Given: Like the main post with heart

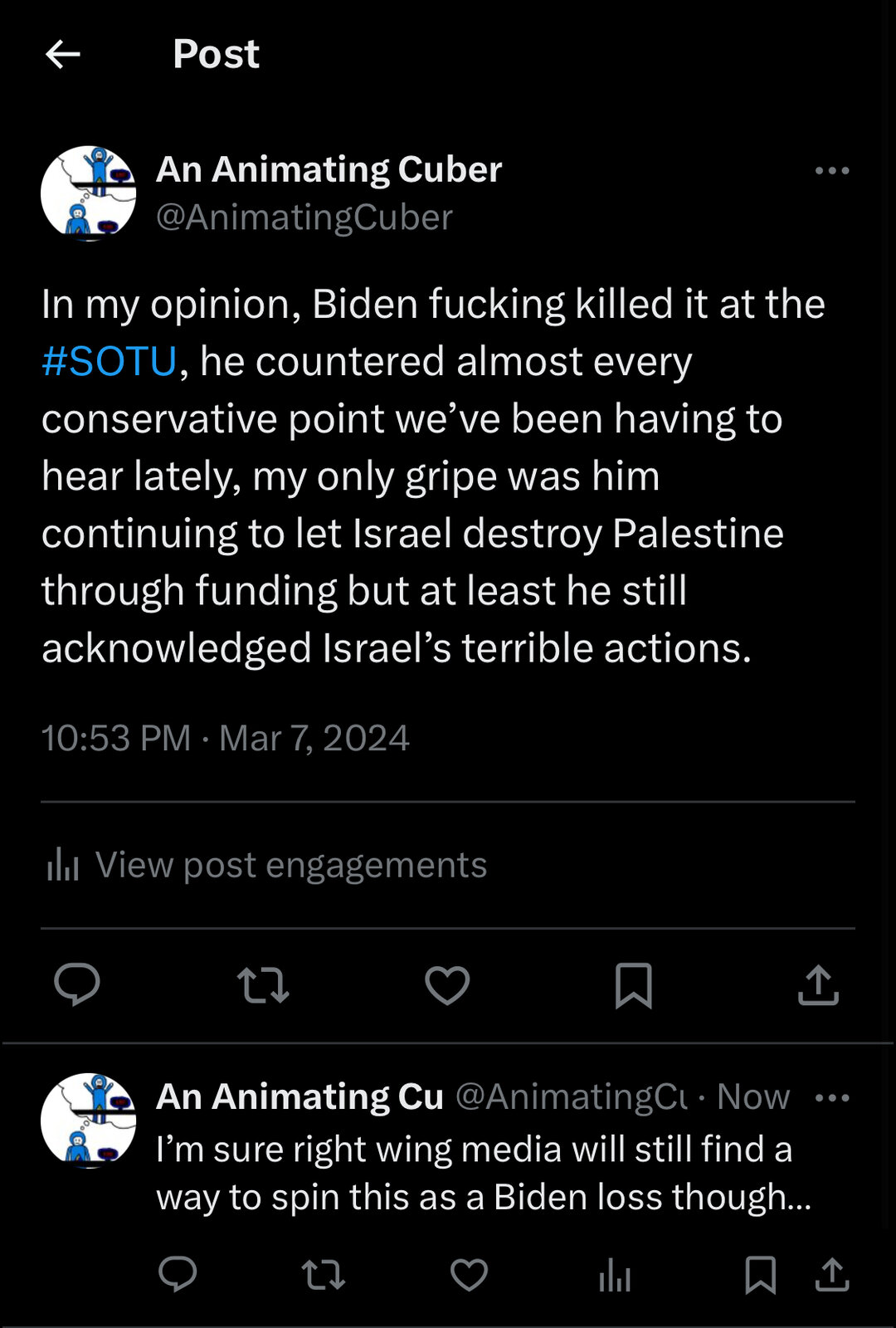Looking at the screenshot, I should coord(447,985).
